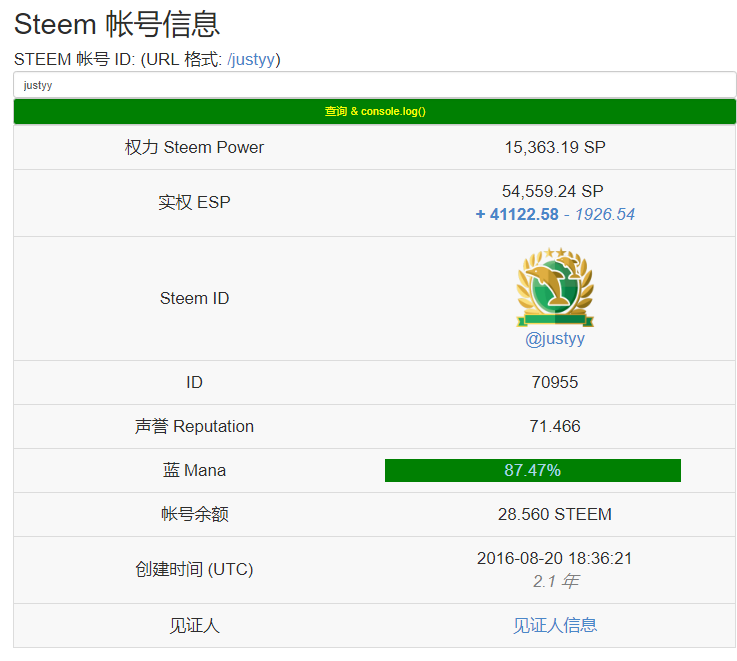
Task: Click the 蓝 Mana row label
Action: [x=194, y=470]
